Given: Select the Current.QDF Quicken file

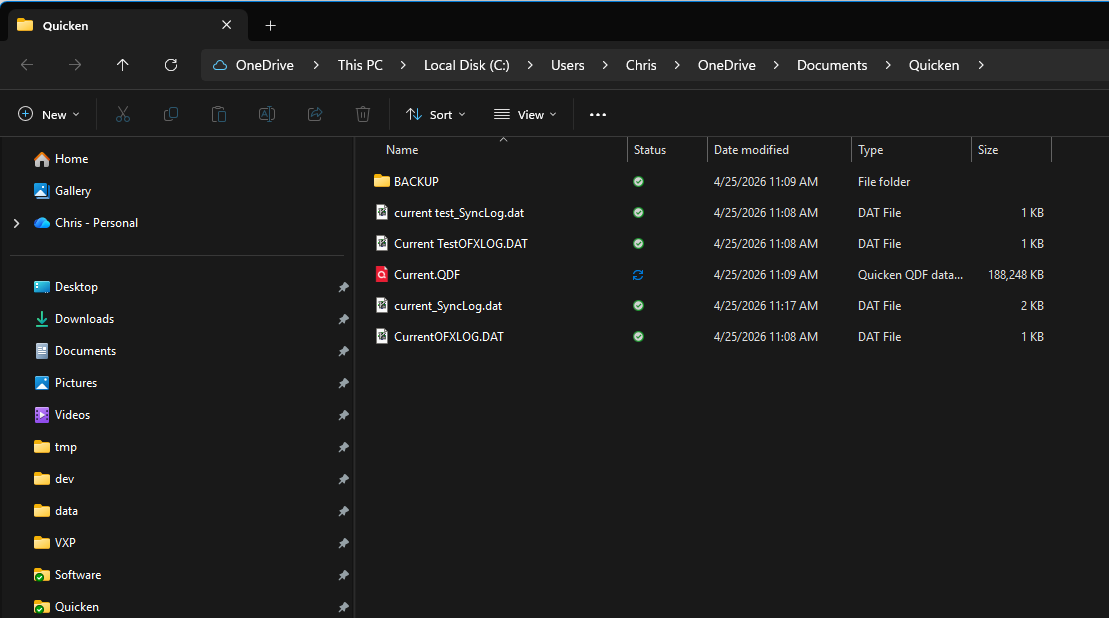Looking at the screenshot, I should 427,275.
